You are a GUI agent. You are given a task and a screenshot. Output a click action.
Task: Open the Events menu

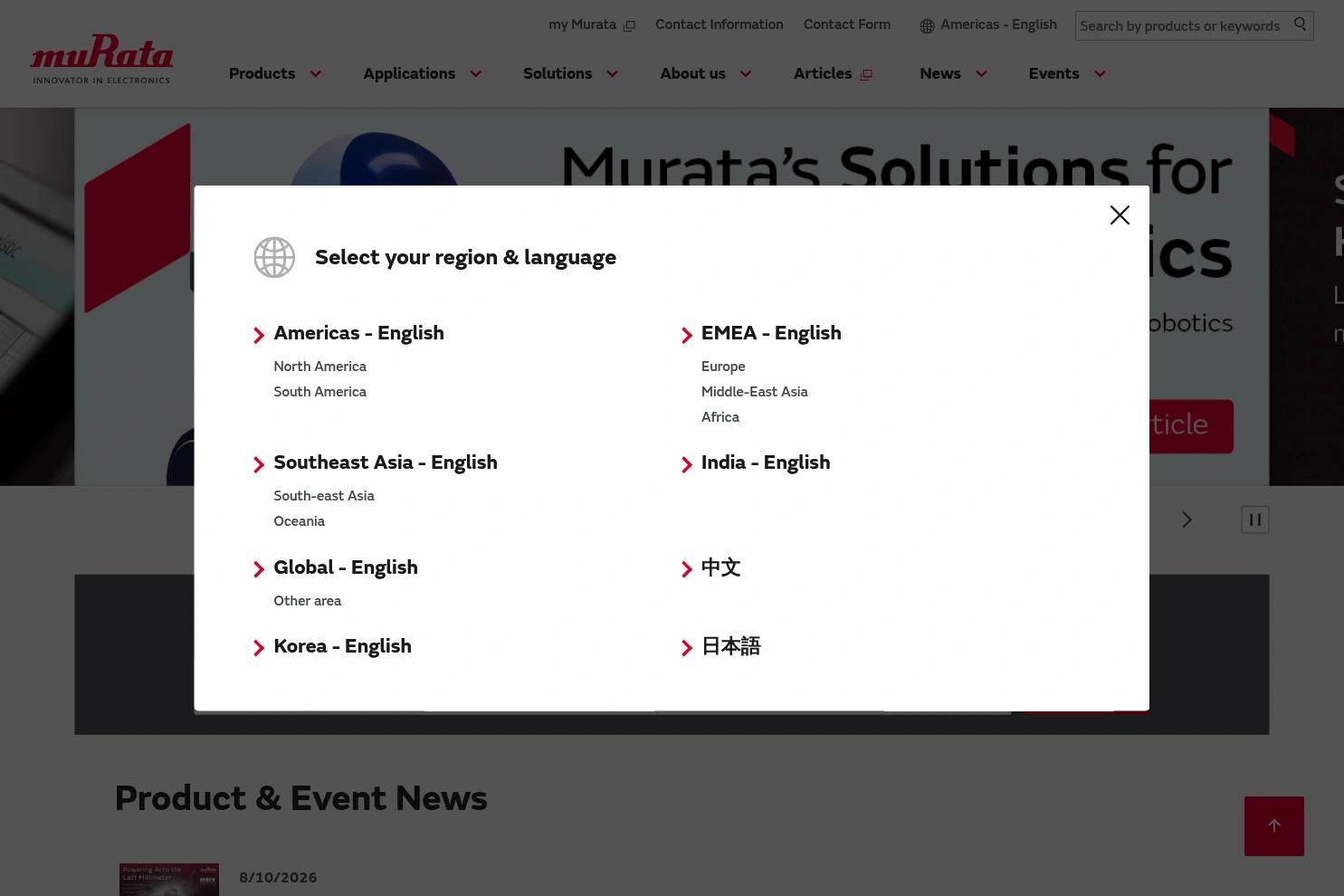[x=1053, y=74]
